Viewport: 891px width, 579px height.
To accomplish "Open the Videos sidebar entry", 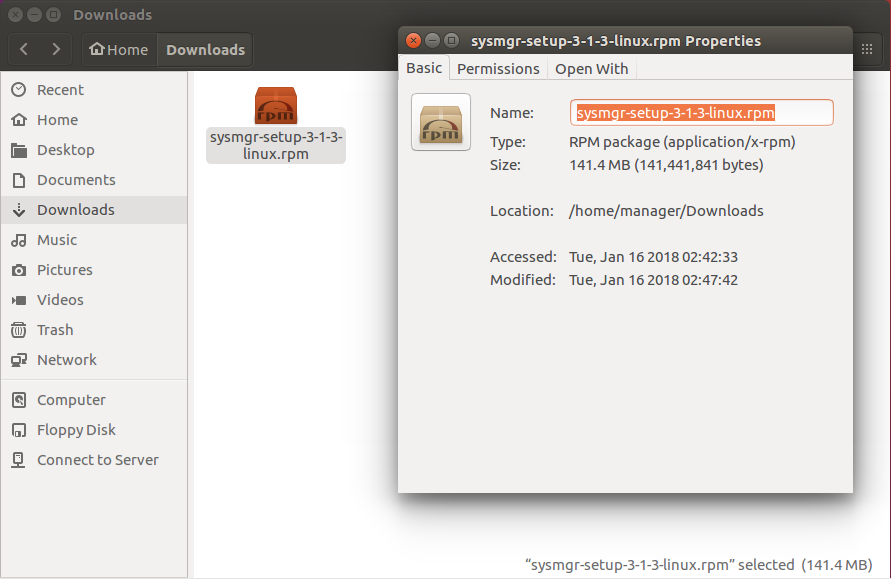I will click(x=94, y=300).
